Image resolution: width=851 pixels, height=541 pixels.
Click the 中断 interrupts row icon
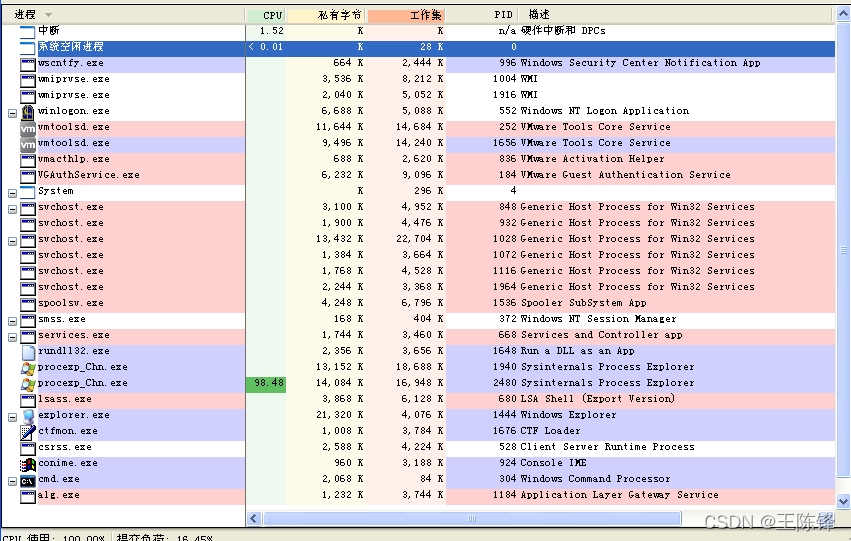point(28,32)
